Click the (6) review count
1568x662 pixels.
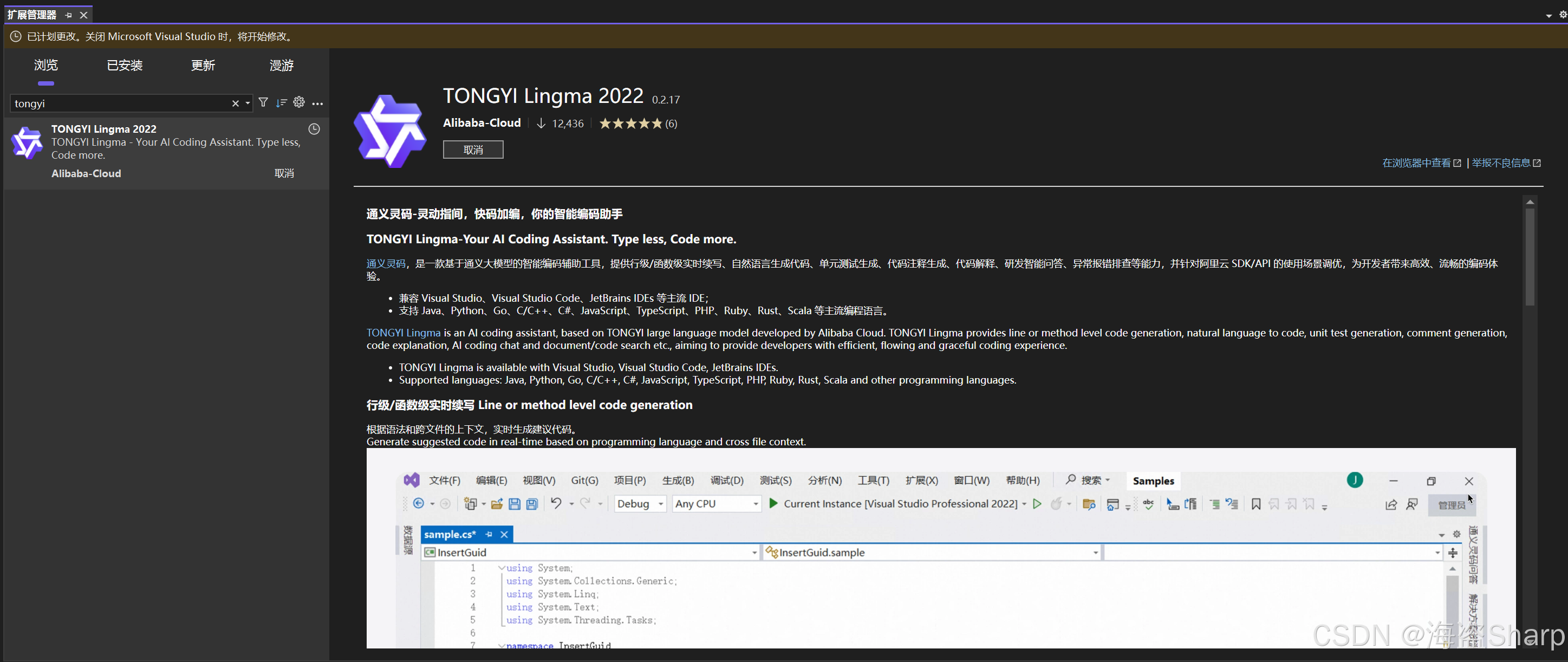coord(671,124)
